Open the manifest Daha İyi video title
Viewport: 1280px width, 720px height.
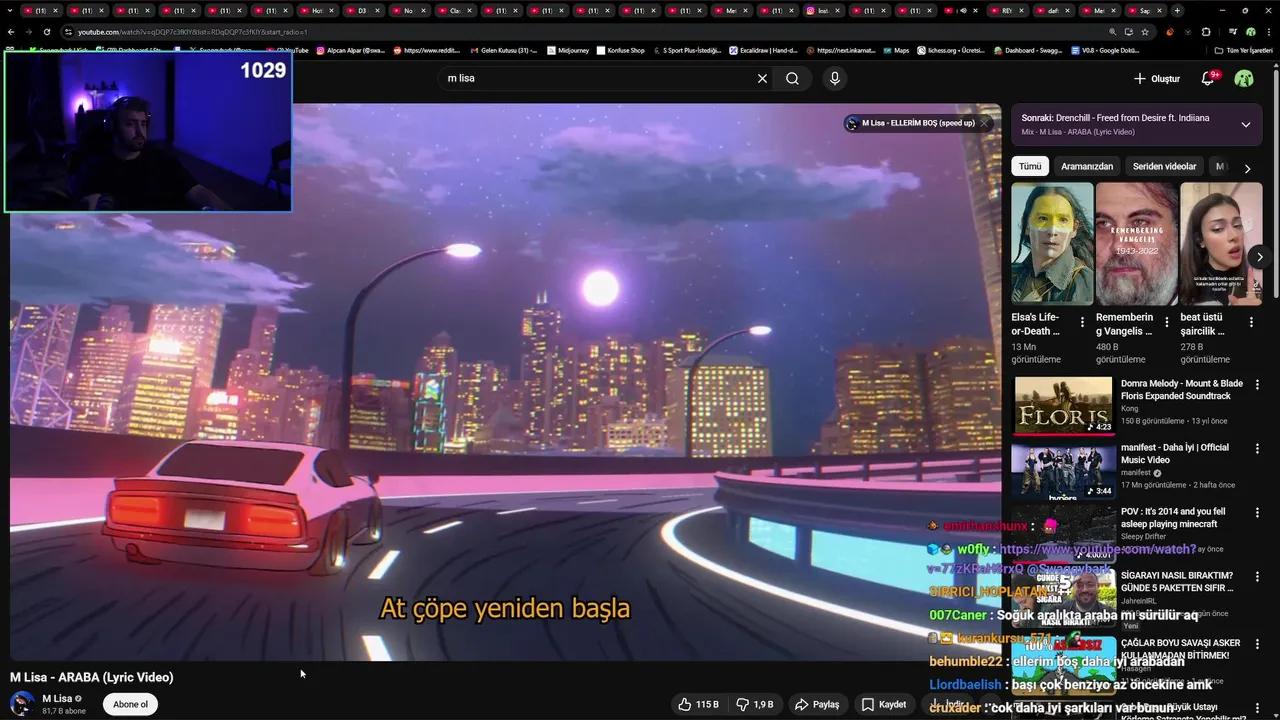[x=1175, y=453]
